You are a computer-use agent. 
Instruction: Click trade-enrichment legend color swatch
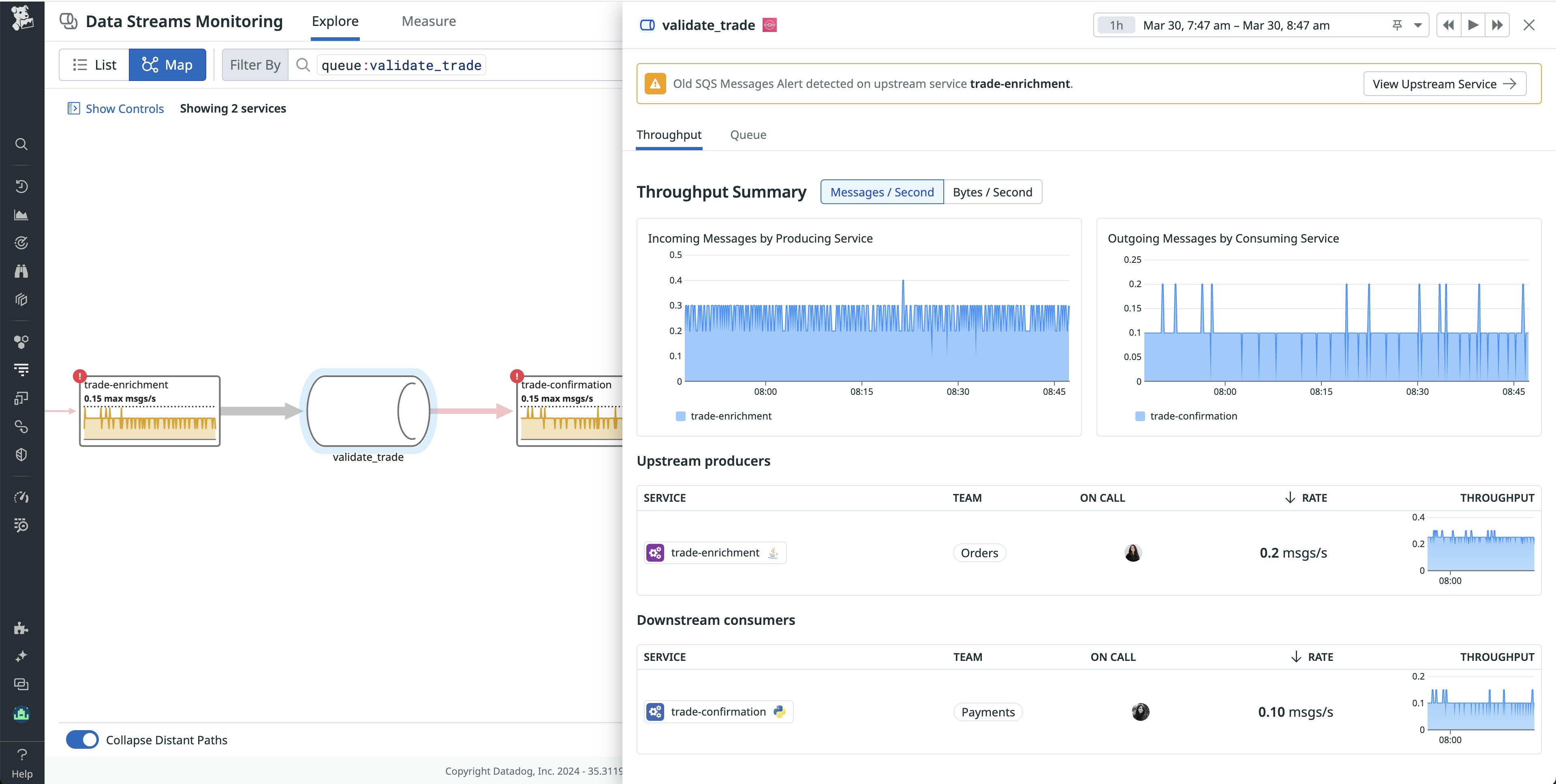click(x=681, y=416)
